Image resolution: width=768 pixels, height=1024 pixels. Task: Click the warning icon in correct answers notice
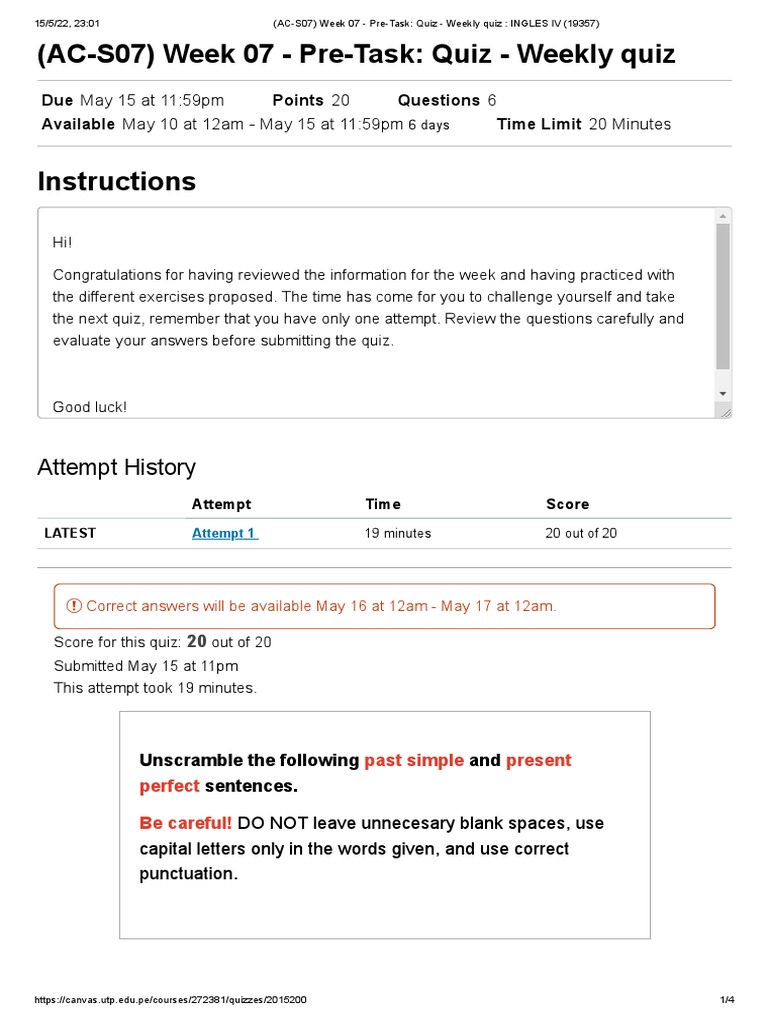[74, 606]
